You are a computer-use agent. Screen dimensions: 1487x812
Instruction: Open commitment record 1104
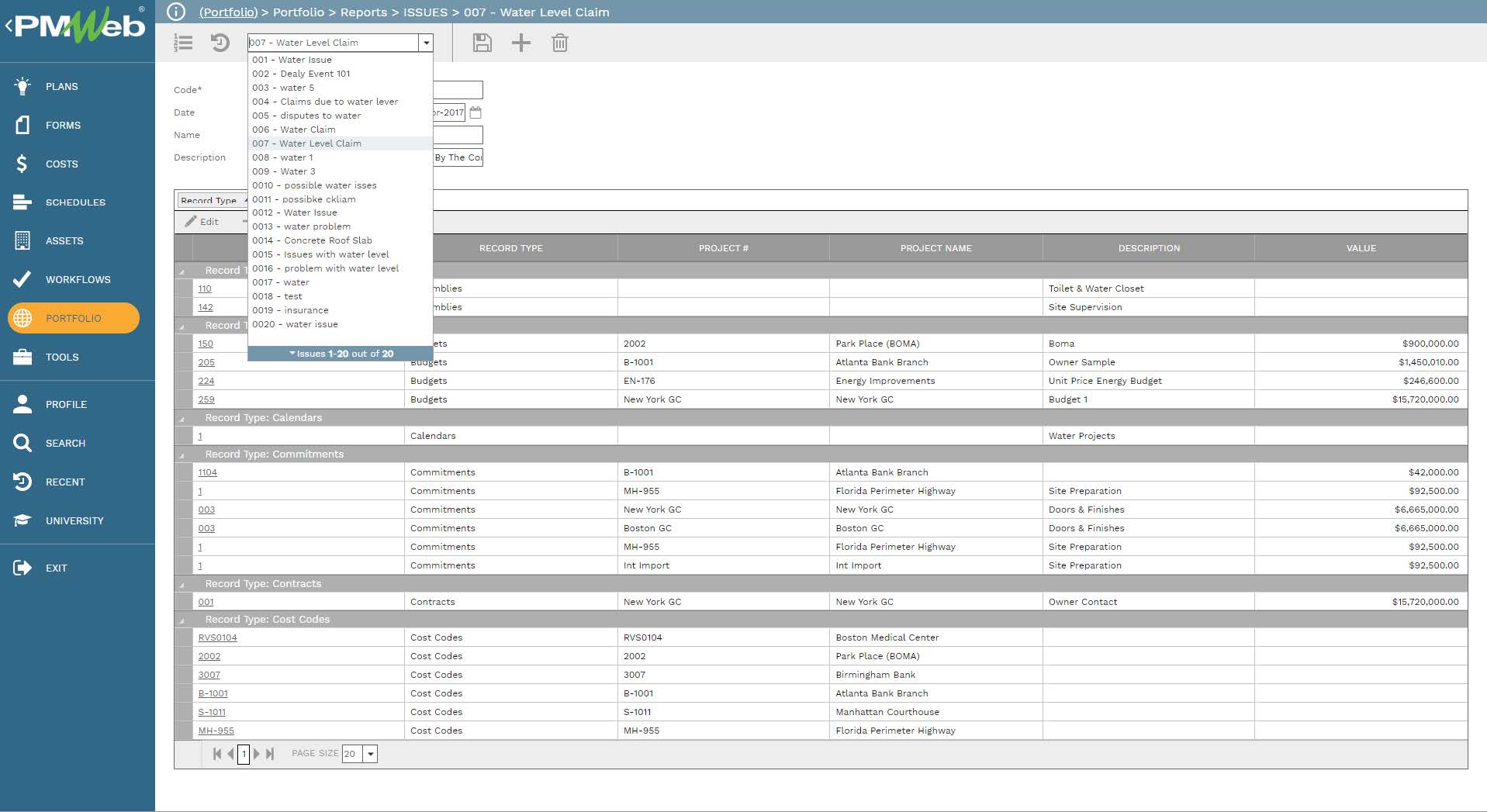coord(206,472)
